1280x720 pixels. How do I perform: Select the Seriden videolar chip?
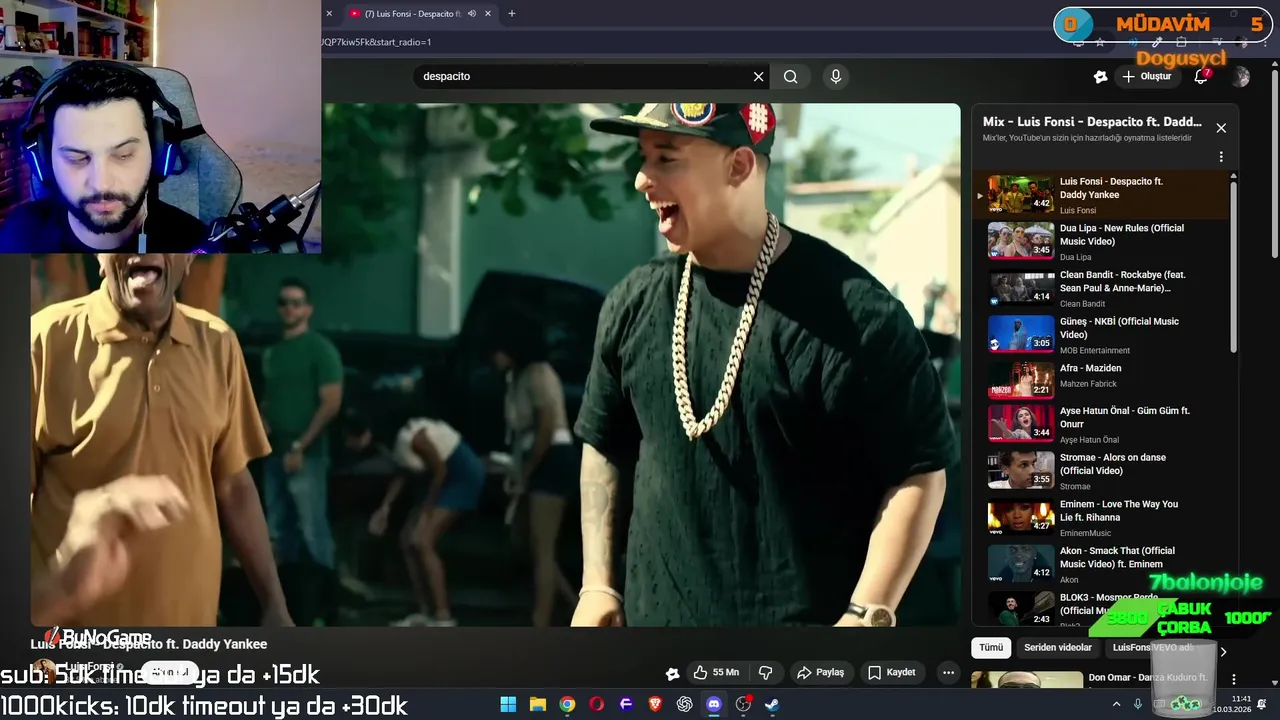pyautogui.click(x=1058, y=647)
